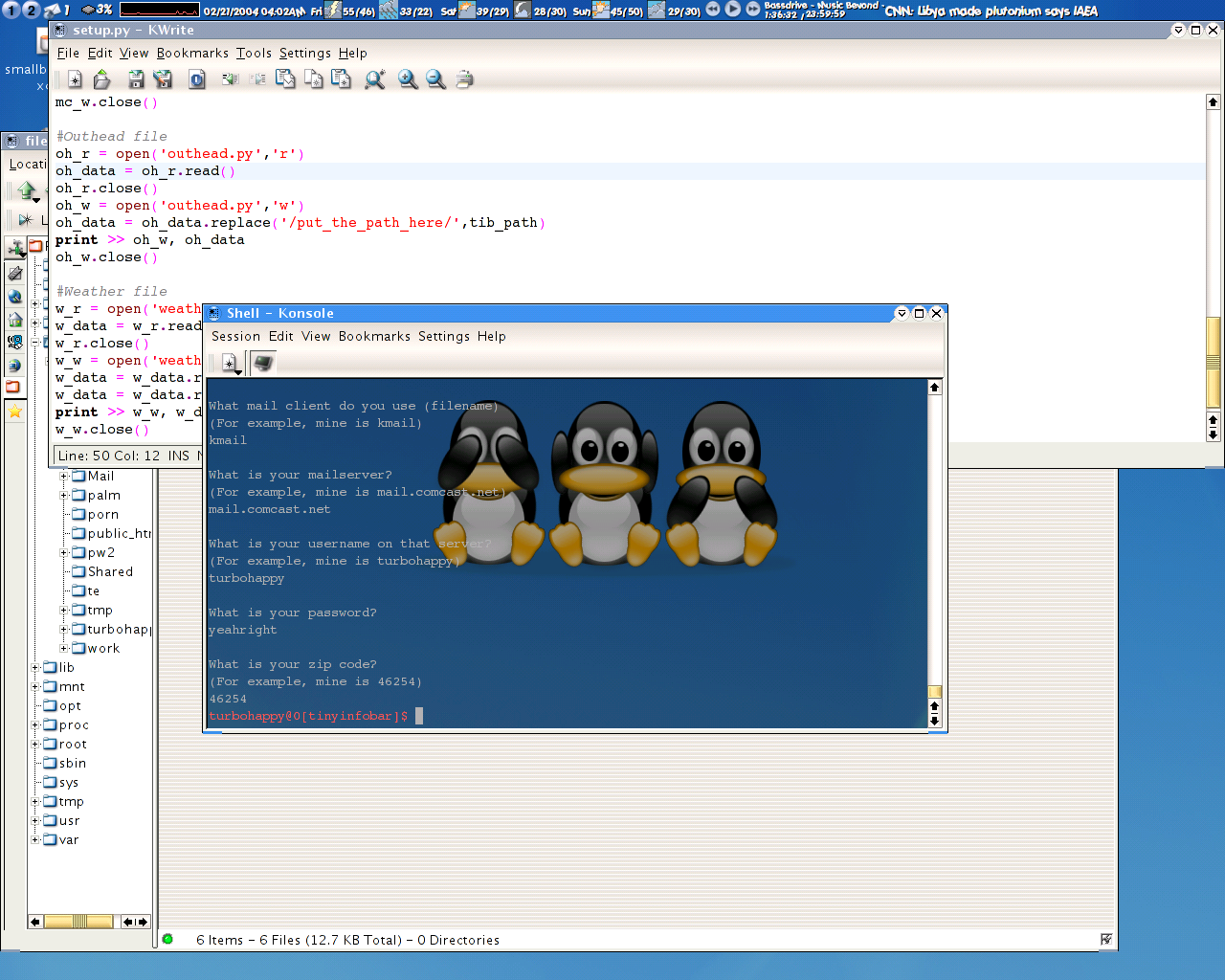Image resolution: width=1225 pixels, height=980 pixels.
Task: Click Konqueror Up green arrow icon
Action: (27, 191)
